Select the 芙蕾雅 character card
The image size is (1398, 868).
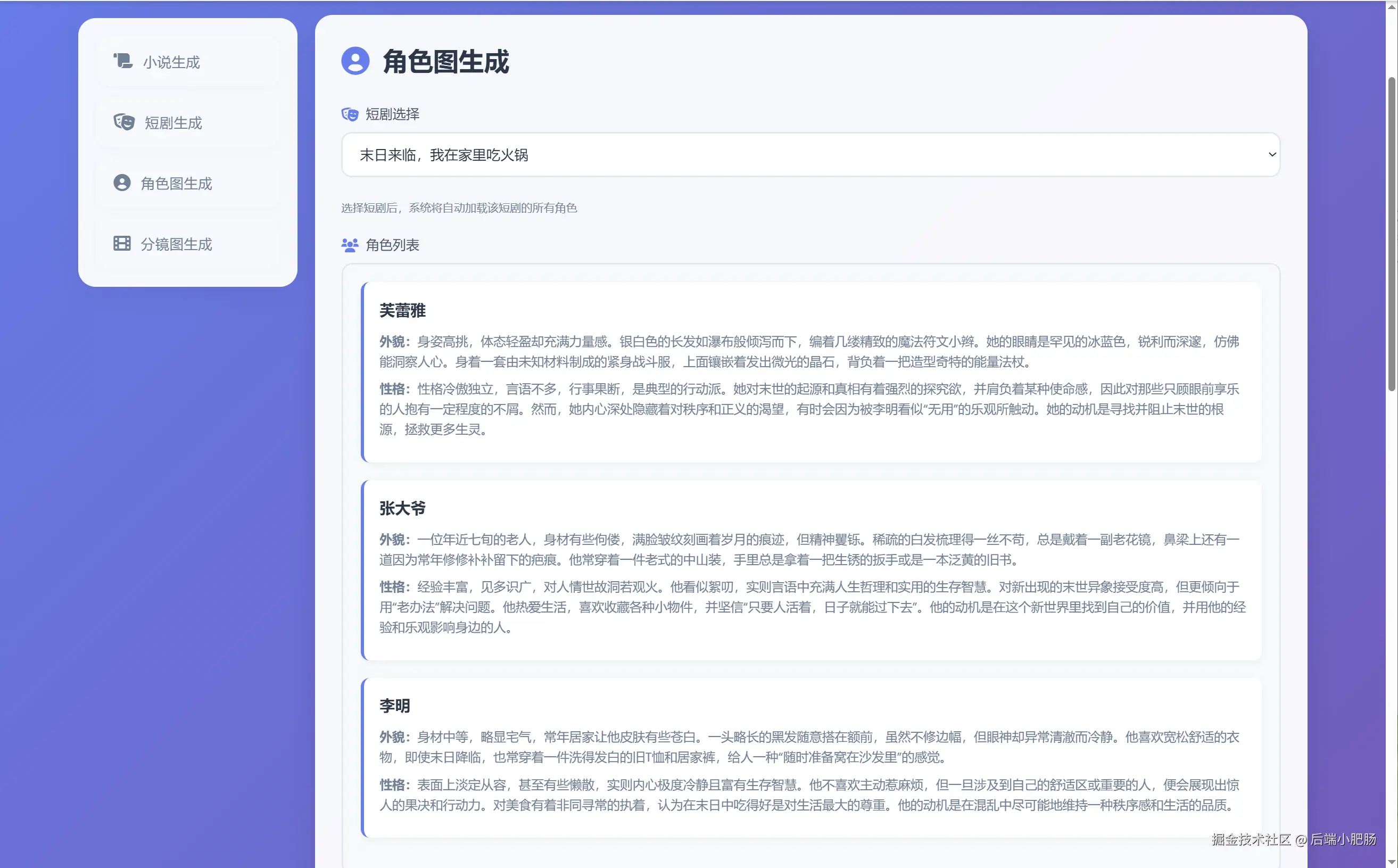point(810,372)
